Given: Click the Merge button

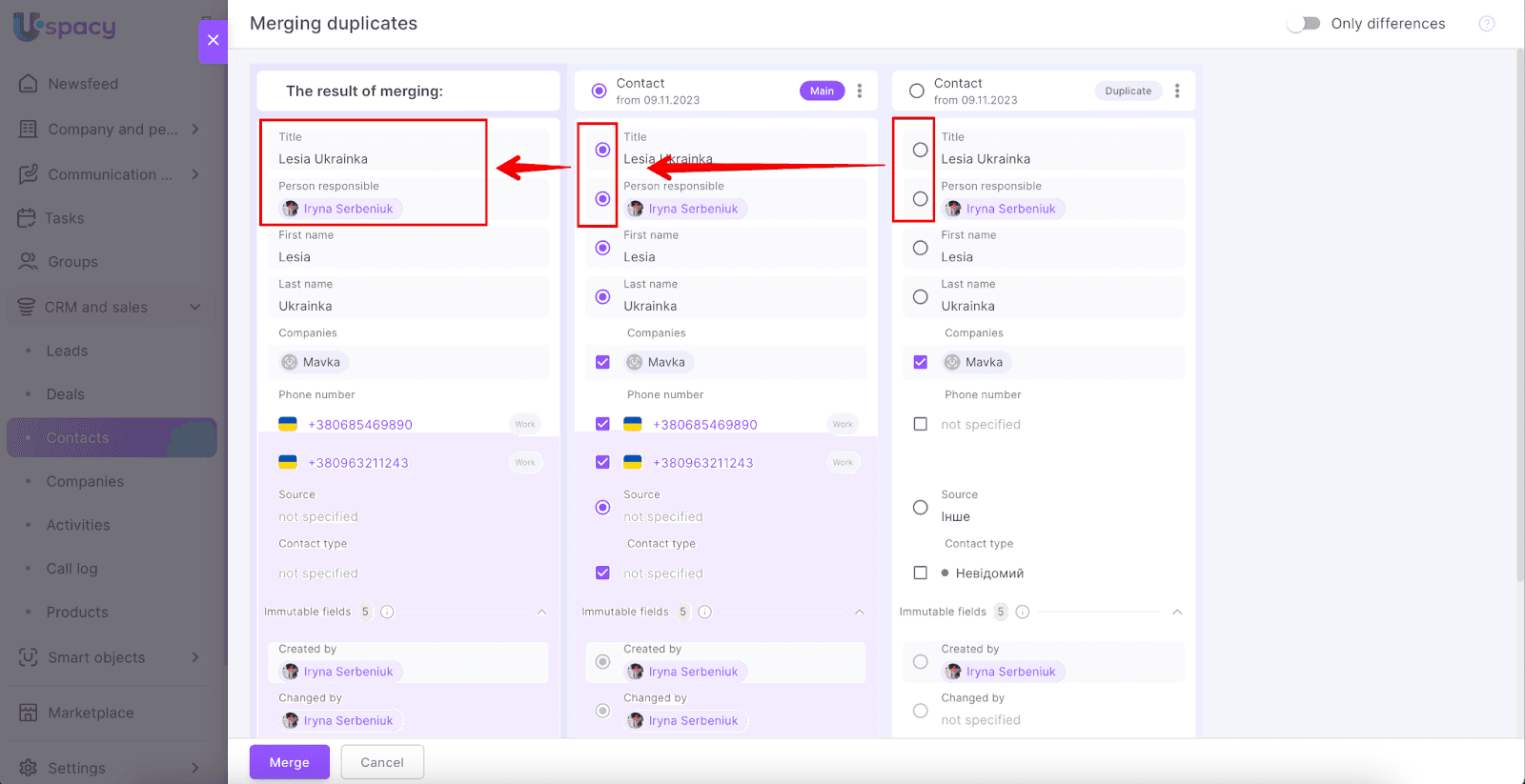Looking at the screenshot, I should [290, 762].
